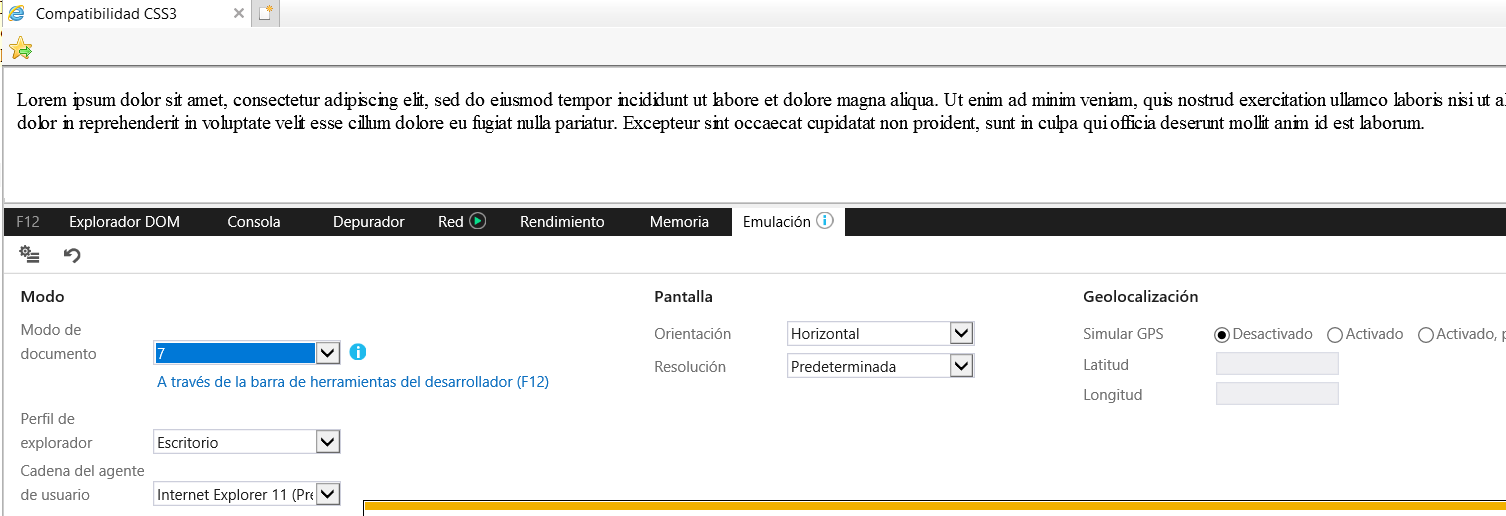Select the last, cut-off Simular GPS radio option
The image size is (1506, 516).
1426,334
